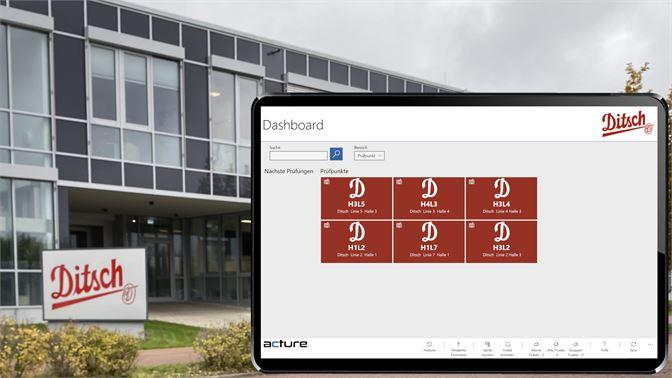Open Gruppen Tickets in bottom toolbar

(576, 349)
